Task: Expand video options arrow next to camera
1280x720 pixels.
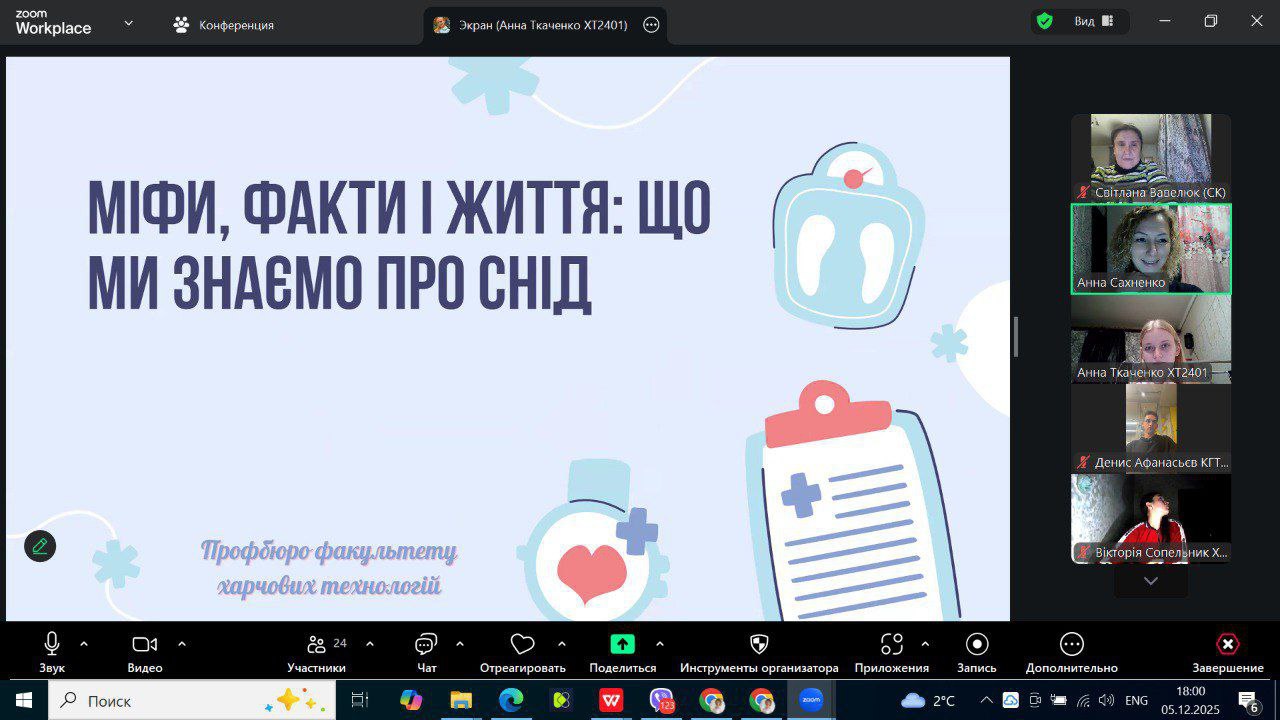Action: 182,644
